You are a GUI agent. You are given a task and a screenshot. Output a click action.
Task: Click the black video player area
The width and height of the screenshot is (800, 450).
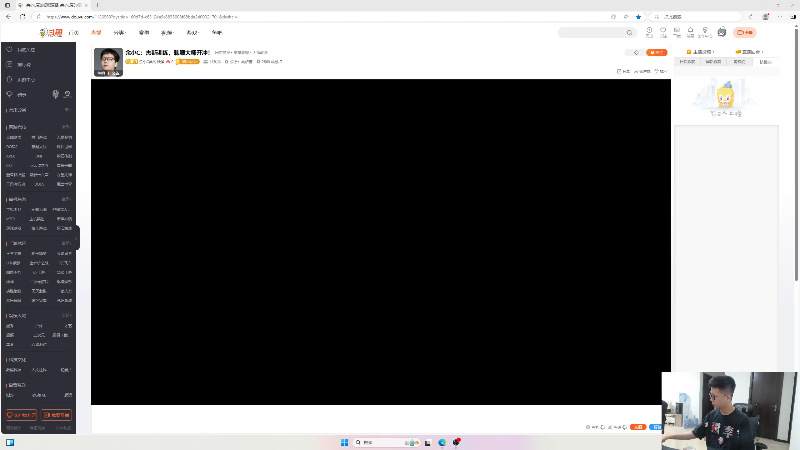tap(381, 242)
